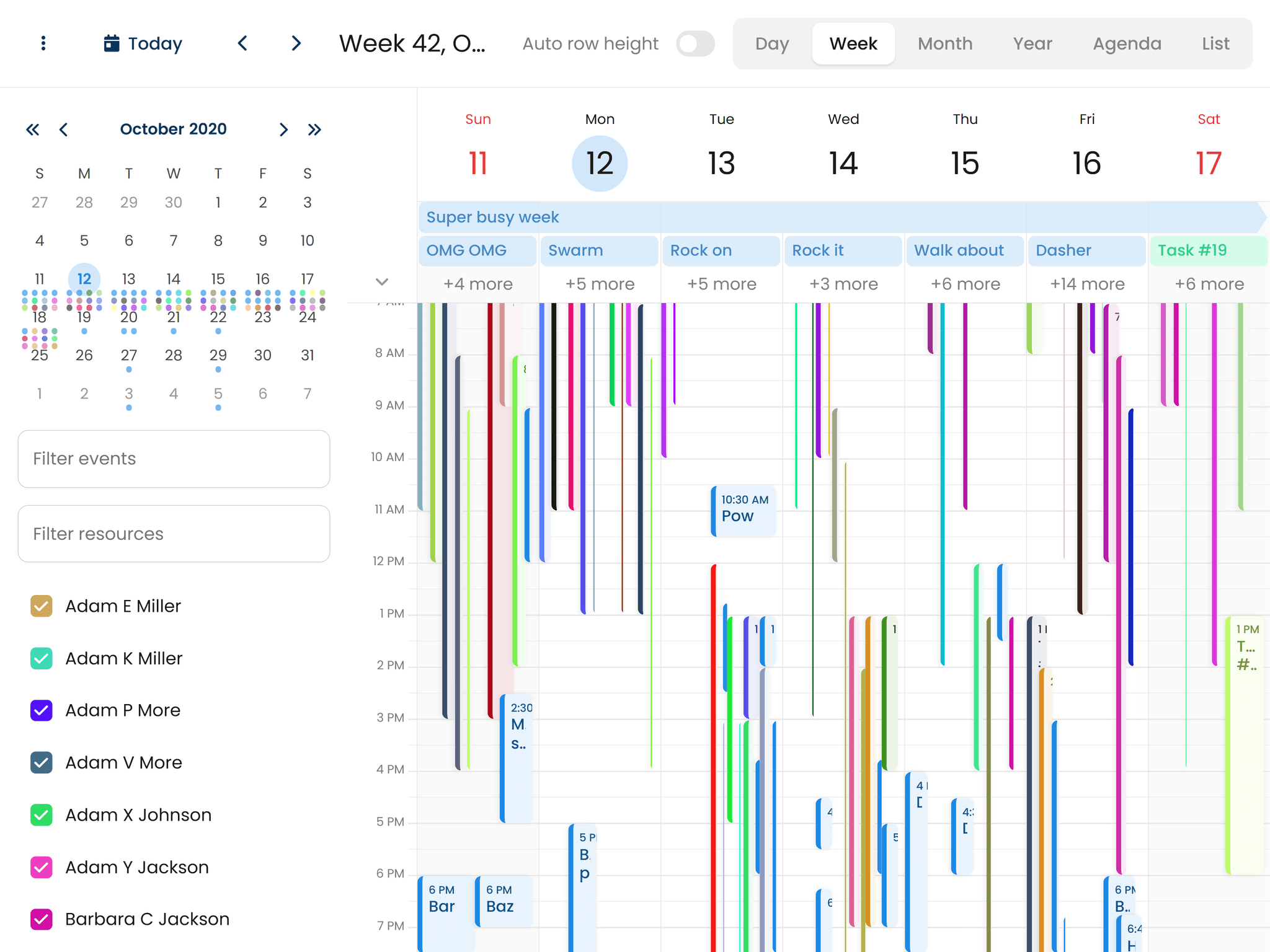Open previous month in the mini calendar
The height and width of the screenshot is (952, 1270).
(x=64, y=129)
